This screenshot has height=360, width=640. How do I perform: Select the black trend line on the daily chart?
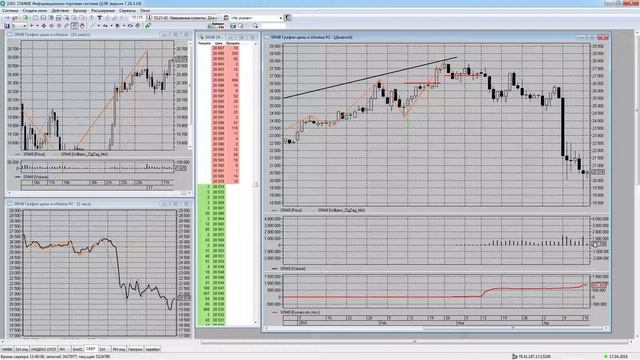(370, 78)
